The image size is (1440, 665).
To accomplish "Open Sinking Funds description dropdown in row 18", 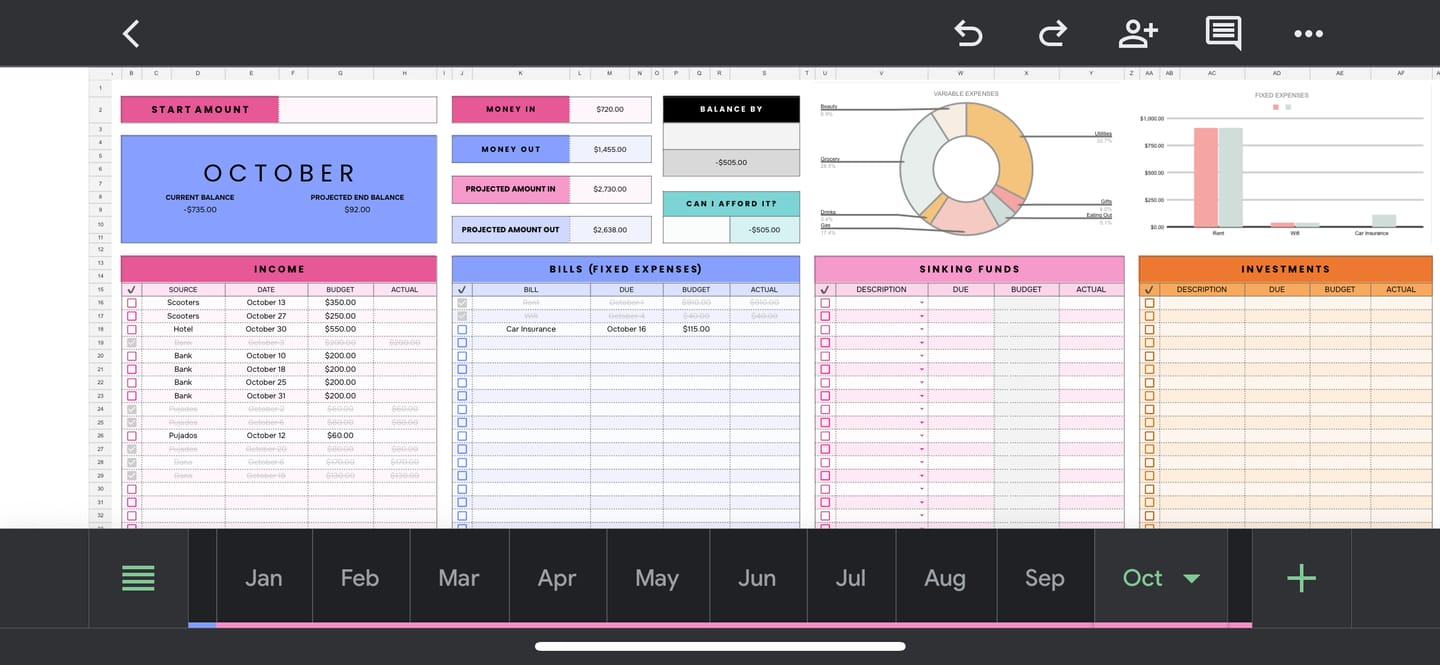I will (x=921, y=329).
